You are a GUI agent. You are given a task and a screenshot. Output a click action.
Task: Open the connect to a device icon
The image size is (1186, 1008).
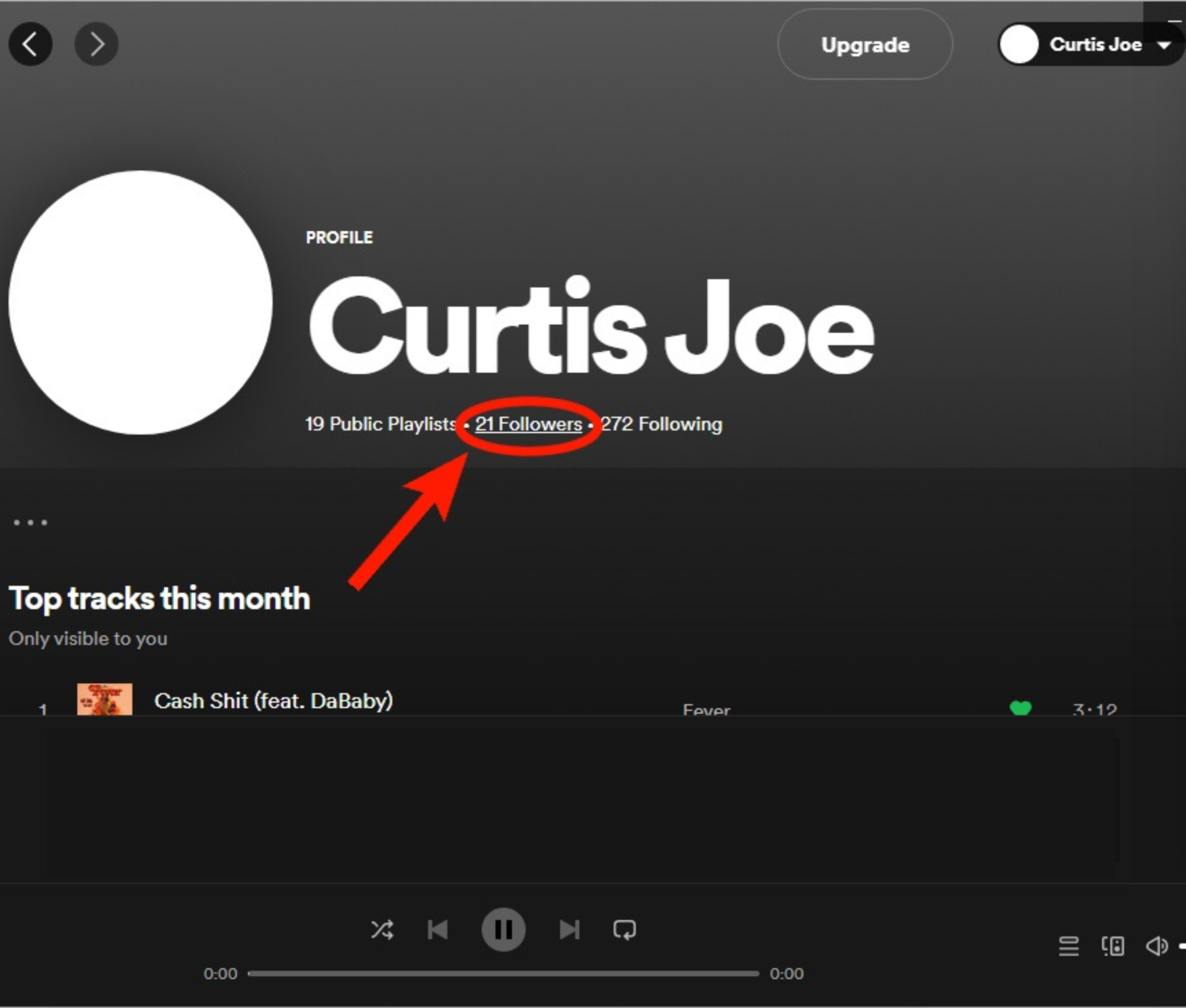pos(1112,946)
